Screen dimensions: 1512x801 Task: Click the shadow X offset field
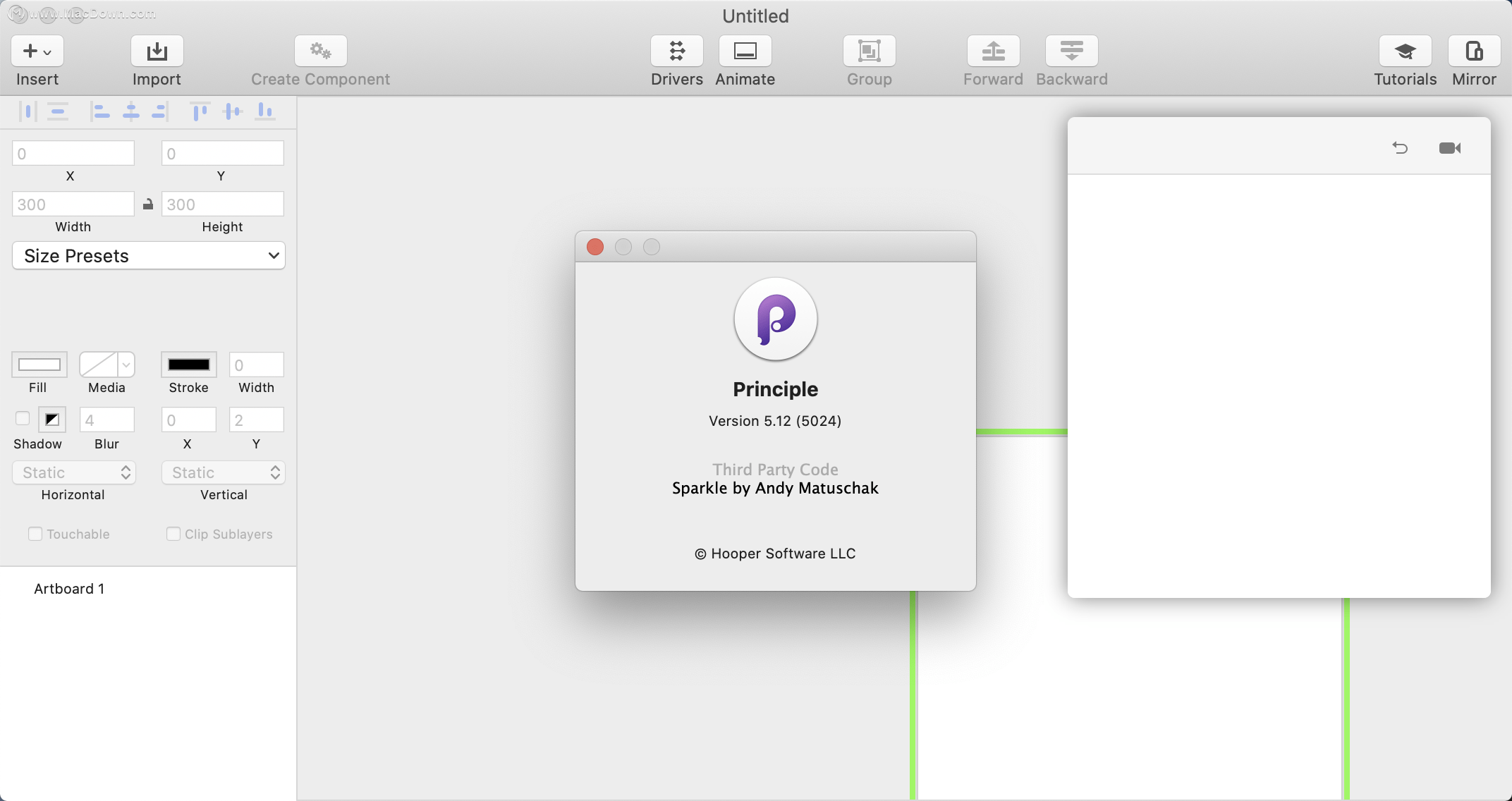(x=189, y=420)
